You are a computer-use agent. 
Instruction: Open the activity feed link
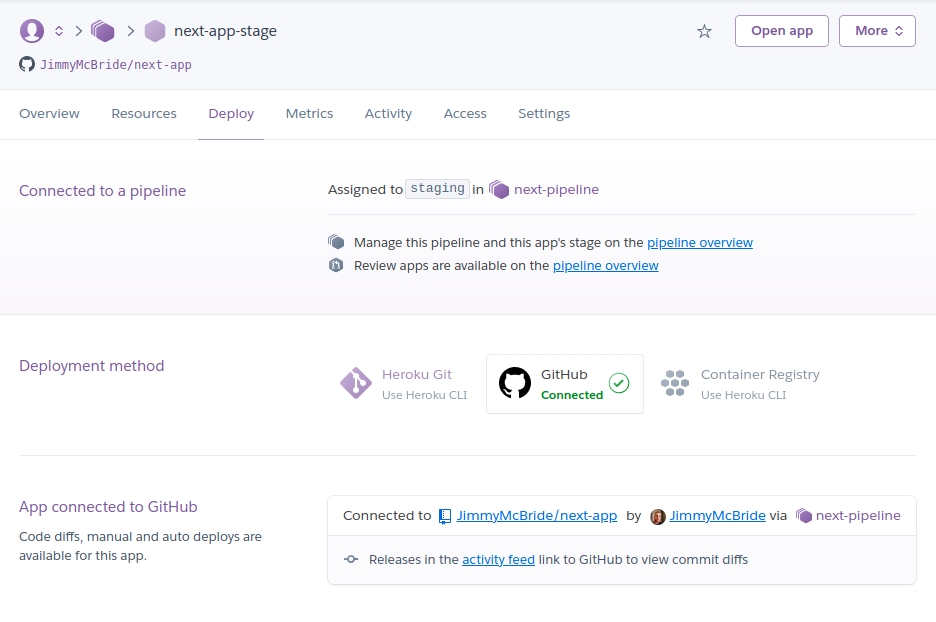[498, 560]
